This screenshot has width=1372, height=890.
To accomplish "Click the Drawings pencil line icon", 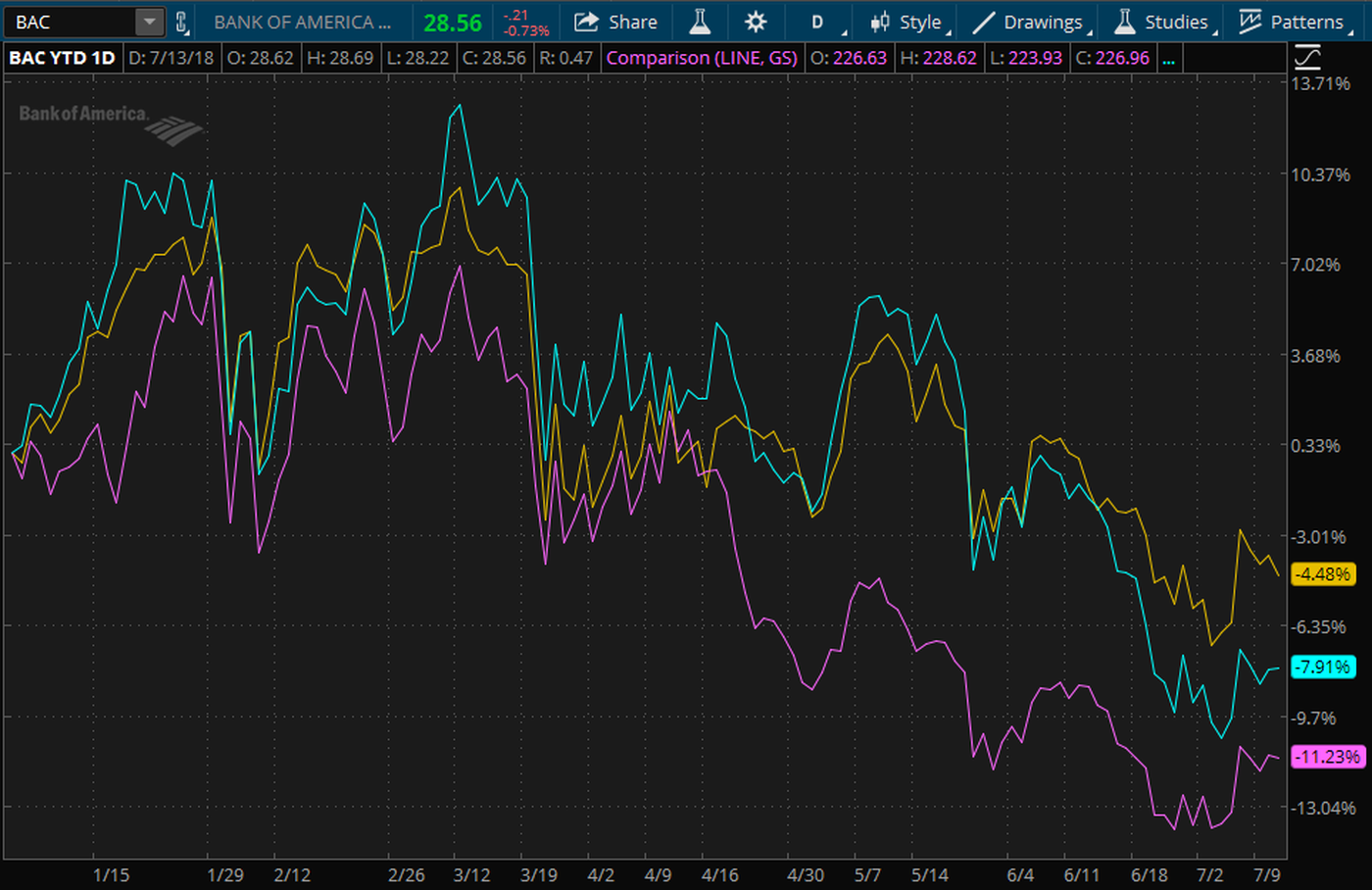I will [983, 22].
